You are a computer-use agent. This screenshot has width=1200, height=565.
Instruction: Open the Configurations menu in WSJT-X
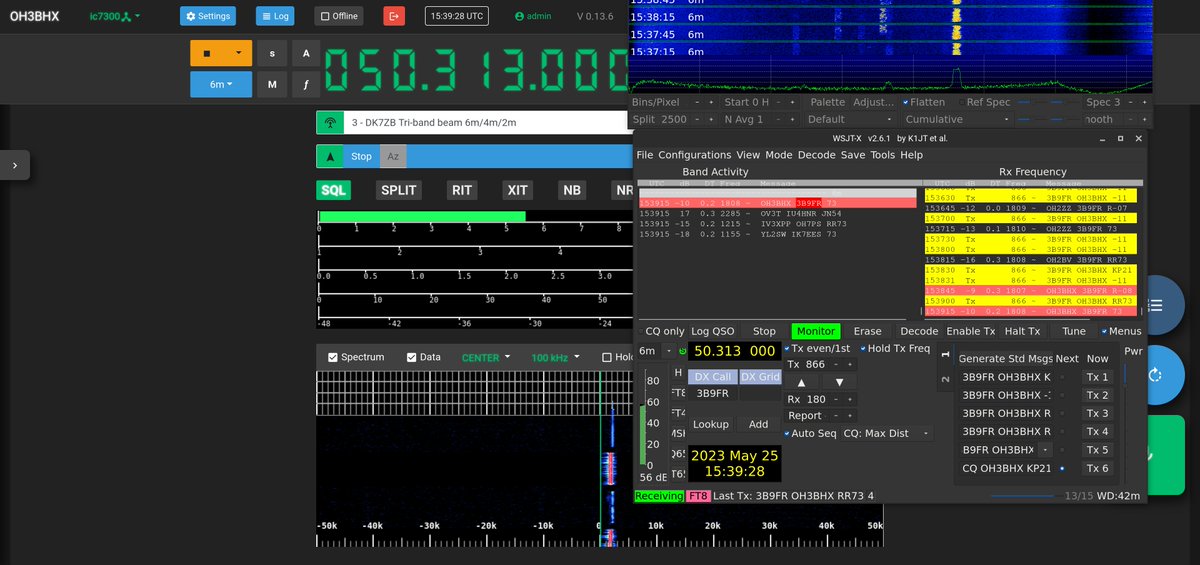(x=695, y=155)
